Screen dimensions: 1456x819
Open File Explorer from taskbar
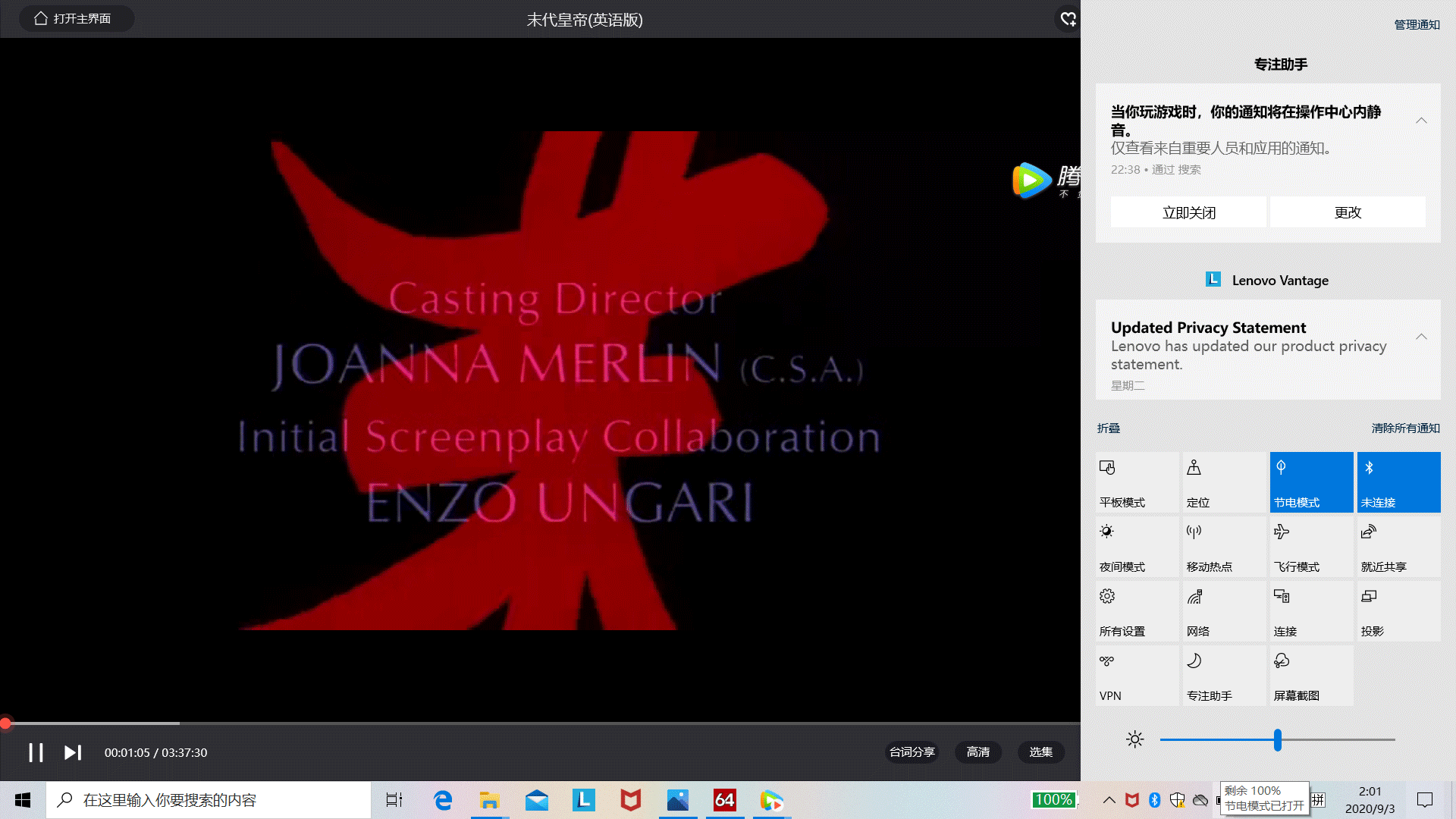490,800
